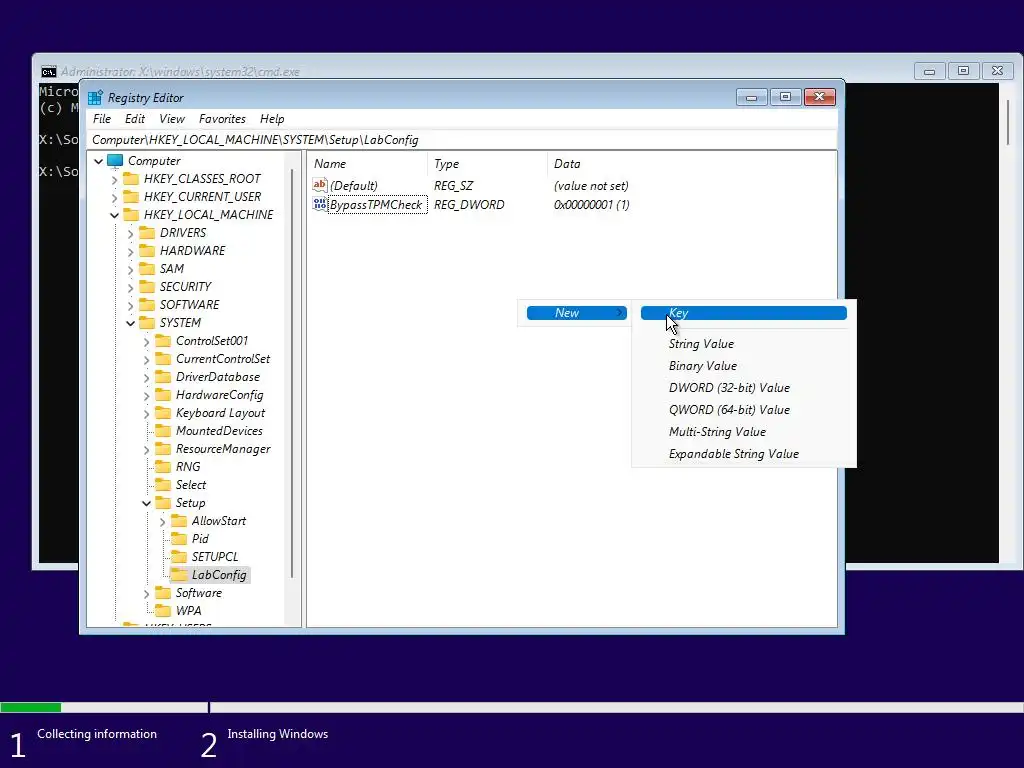
Task: Click the (Default) string value icon
Action: click(x=319, y=185)
